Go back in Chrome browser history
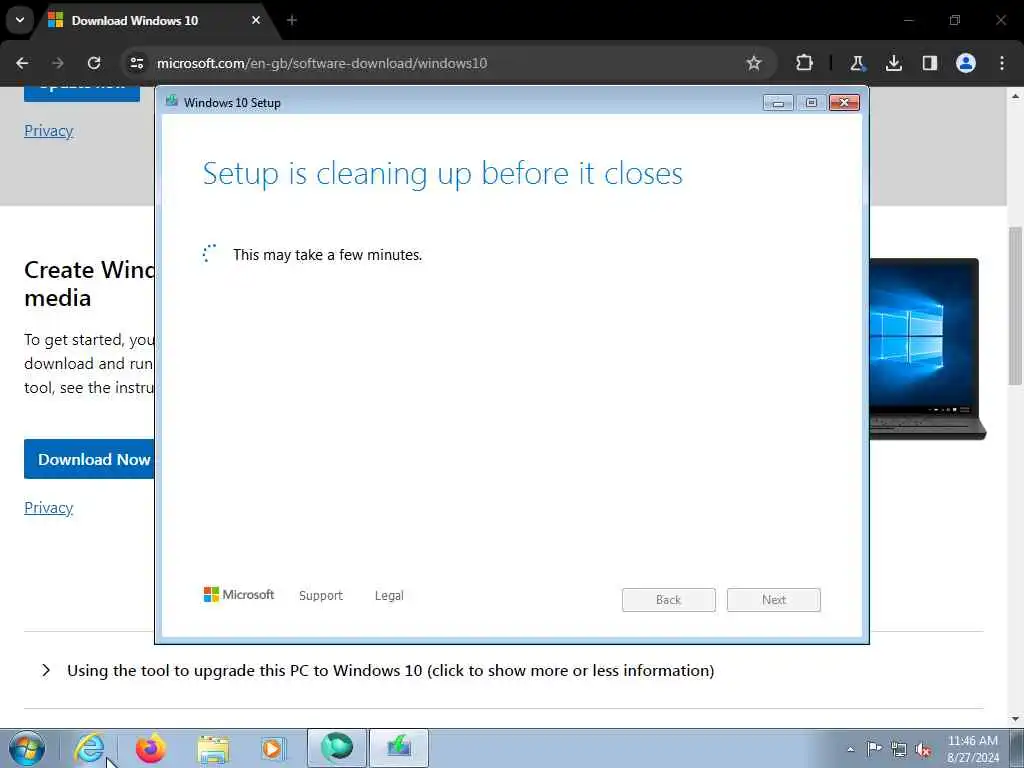The image size is (1024, 768). (x=22, y=63)
